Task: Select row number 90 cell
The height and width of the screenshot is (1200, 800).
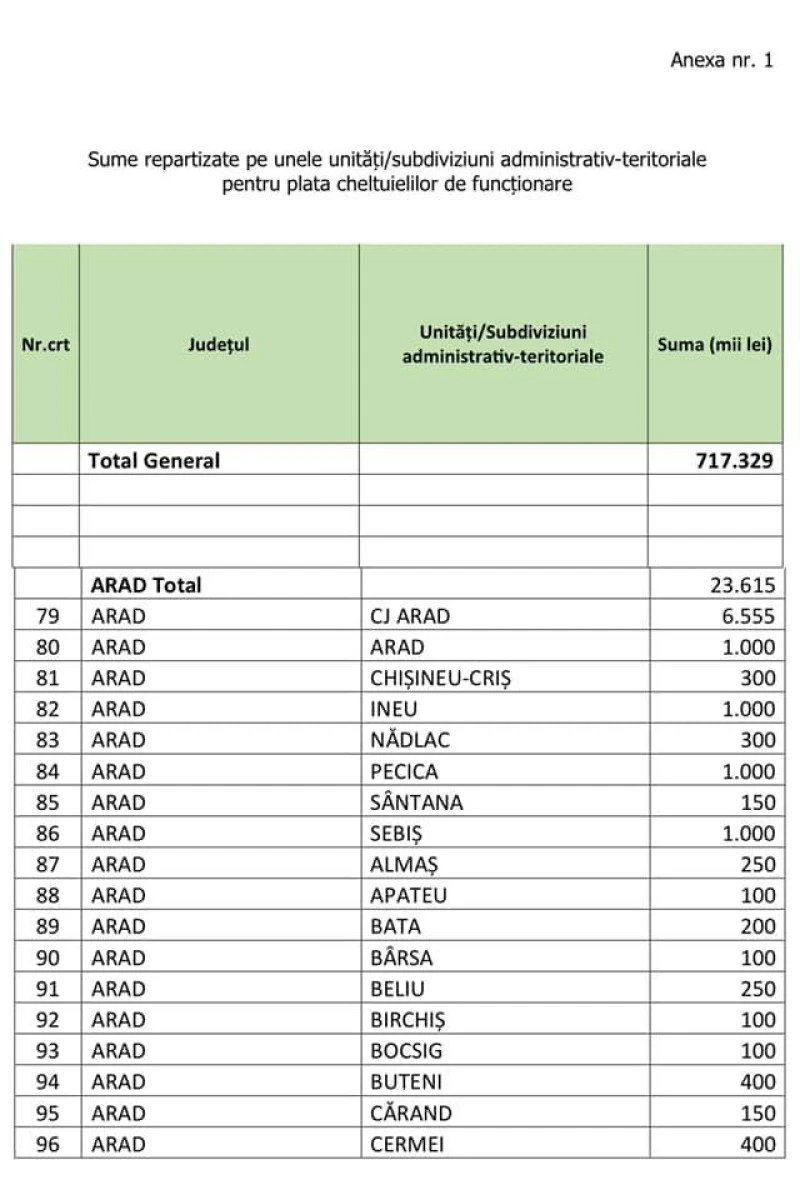Action: 48,958
